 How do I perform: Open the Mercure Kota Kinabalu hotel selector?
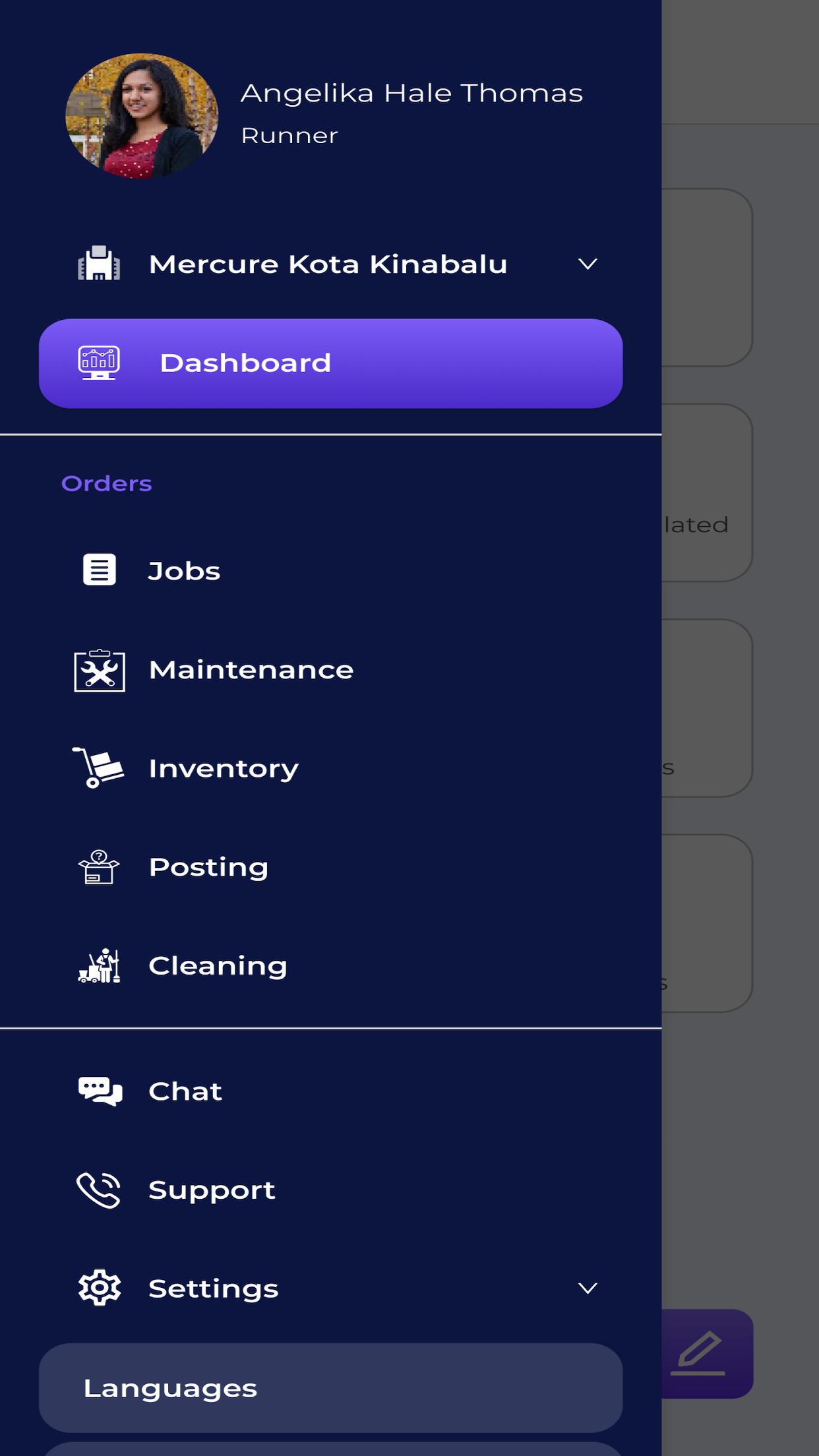coord(331,264)
